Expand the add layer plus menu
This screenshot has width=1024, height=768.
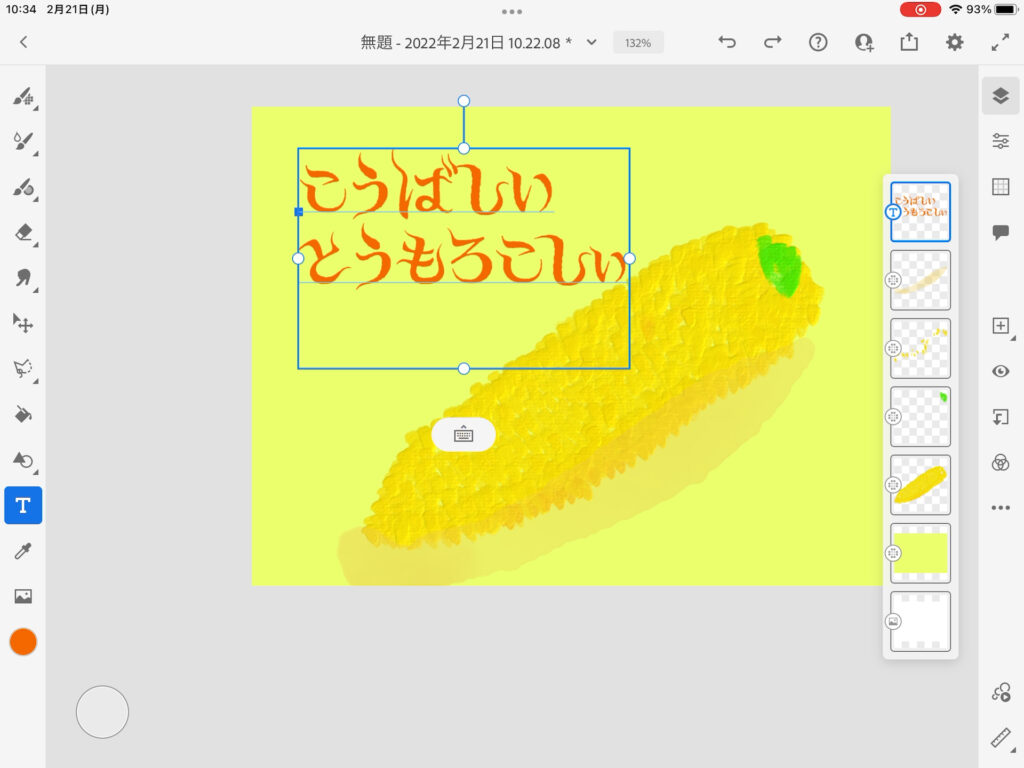[x=1000, y=326]
